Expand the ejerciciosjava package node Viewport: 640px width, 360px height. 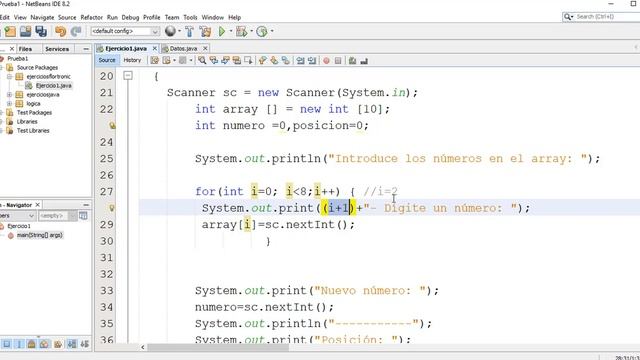coord(9,94)
